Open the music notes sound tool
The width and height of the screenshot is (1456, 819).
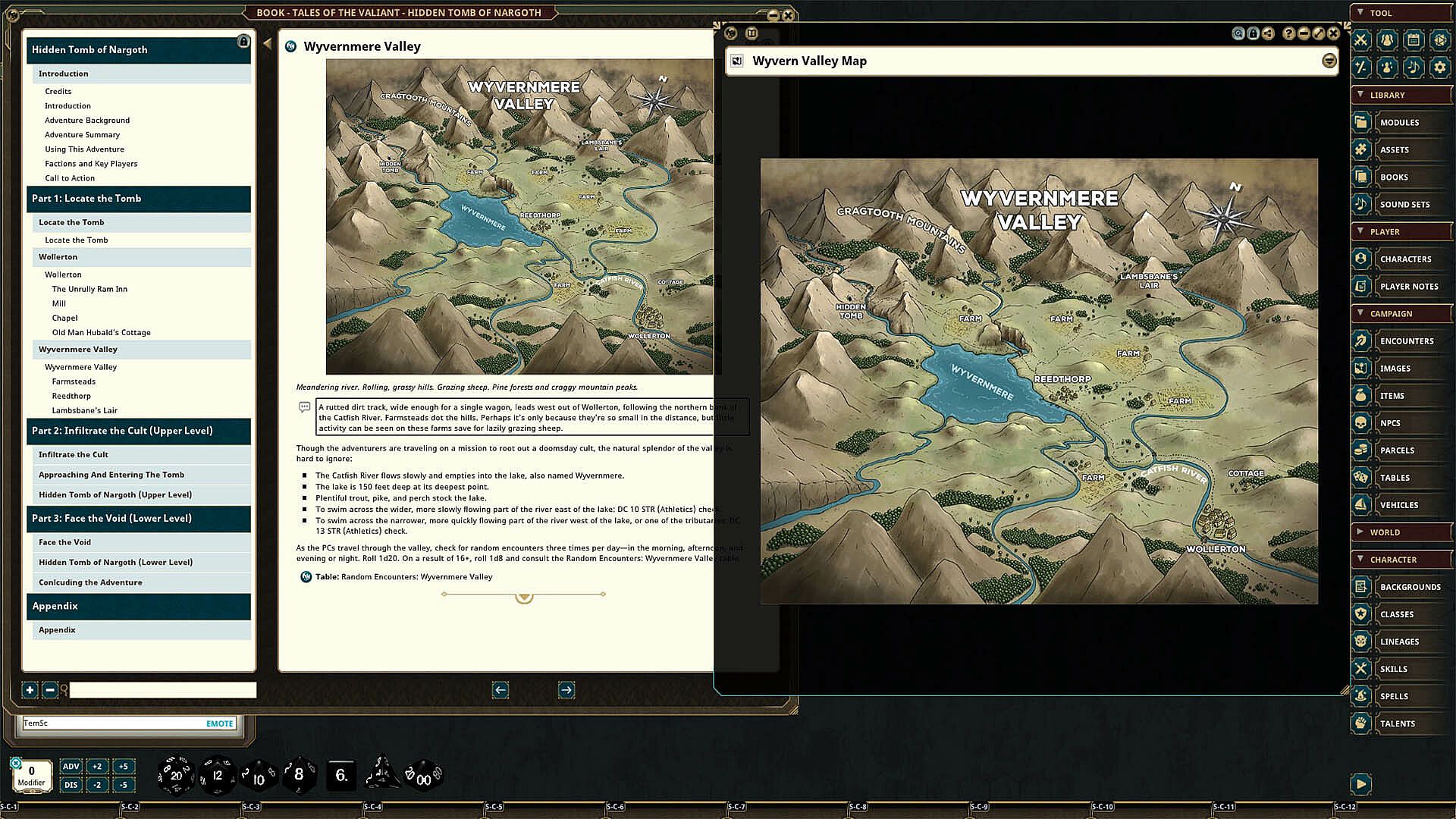(1413, 67)
